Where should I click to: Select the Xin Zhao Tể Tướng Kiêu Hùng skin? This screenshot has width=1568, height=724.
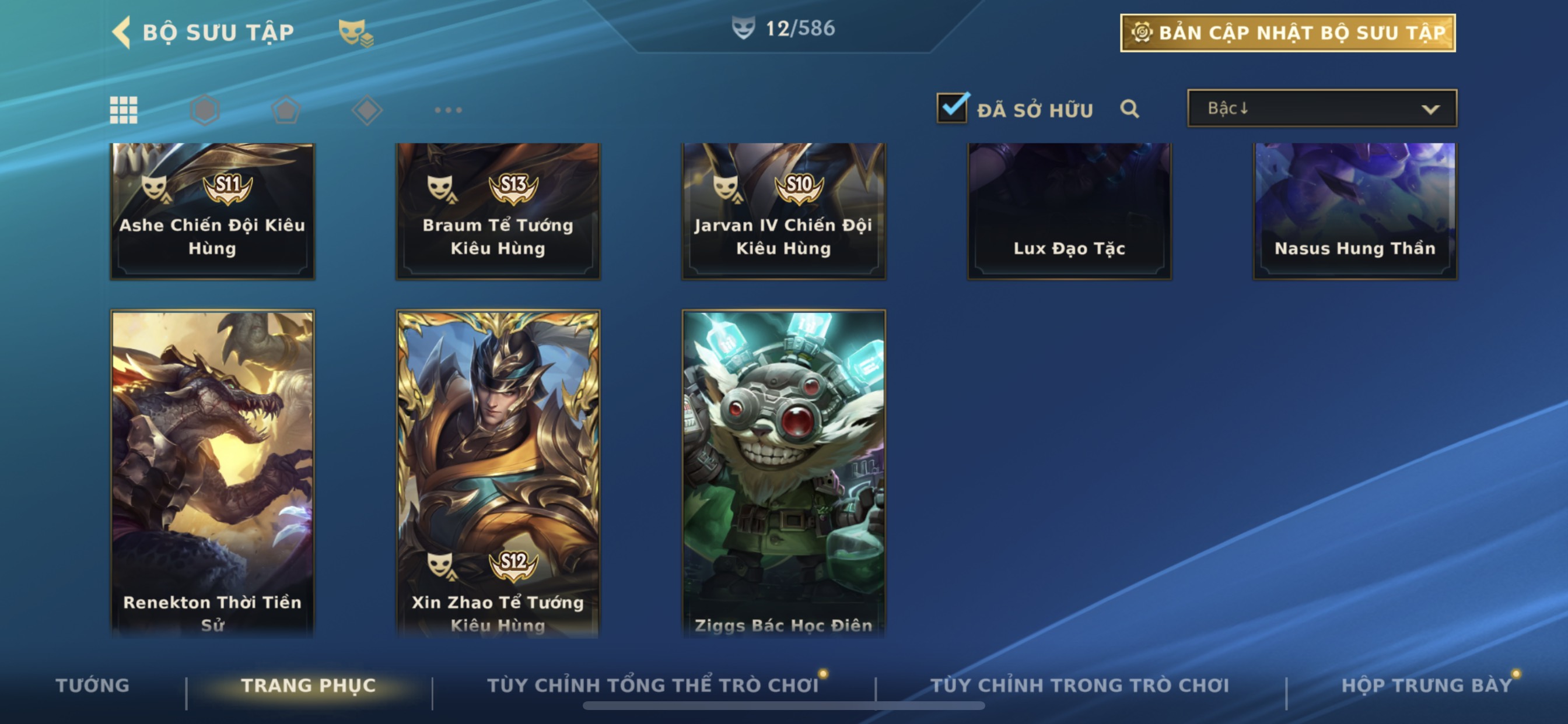pos(498,473)
